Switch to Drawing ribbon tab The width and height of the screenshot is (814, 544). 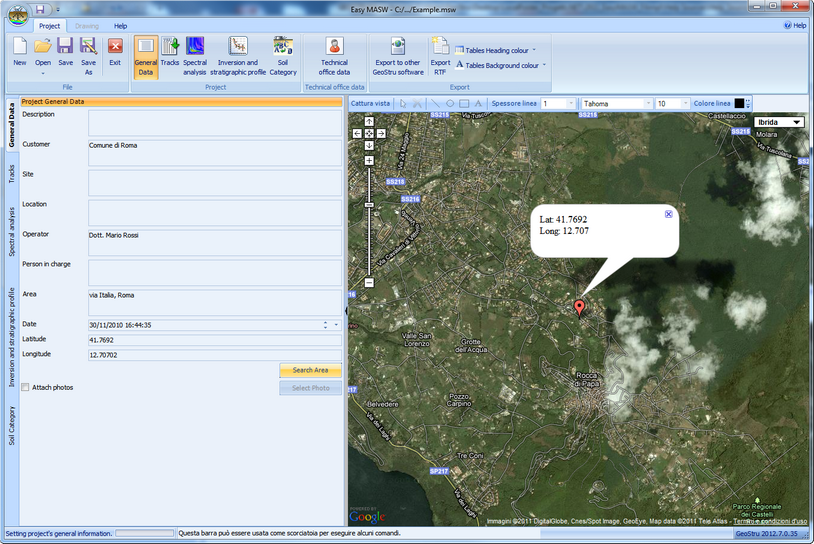(x=86, y=25)
